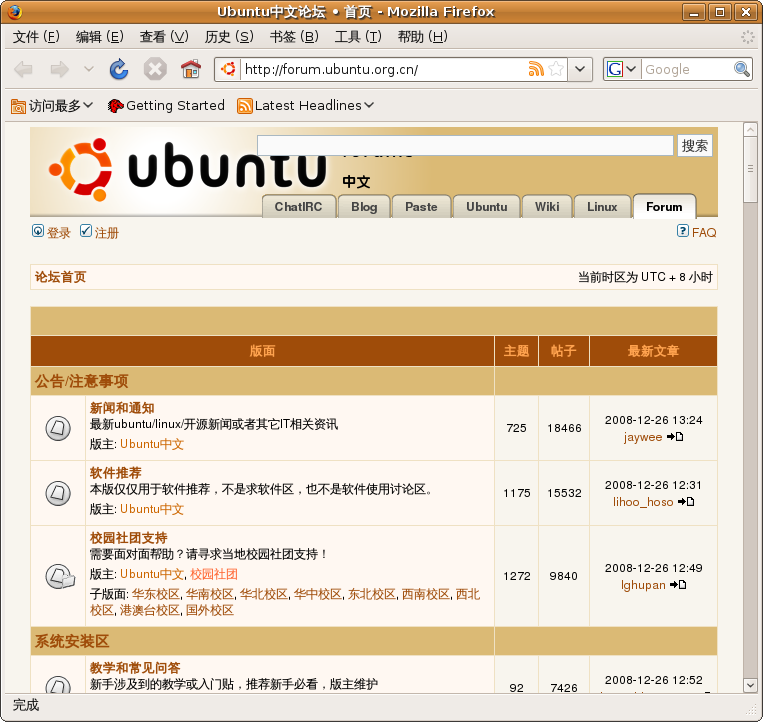Bookmark this page with the star icon
This screenshot has width=763, height=722.
point(556,69)
